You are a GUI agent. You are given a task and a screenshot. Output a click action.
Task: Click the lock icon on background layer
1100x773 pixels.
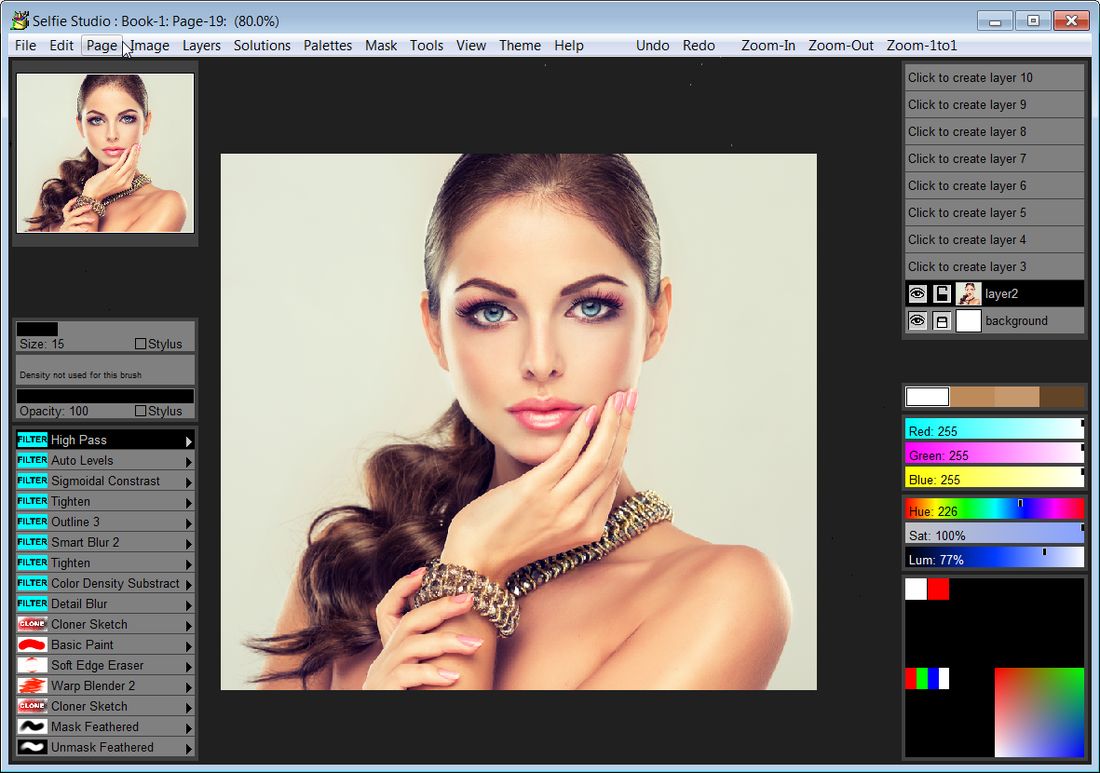click(942, 321)
